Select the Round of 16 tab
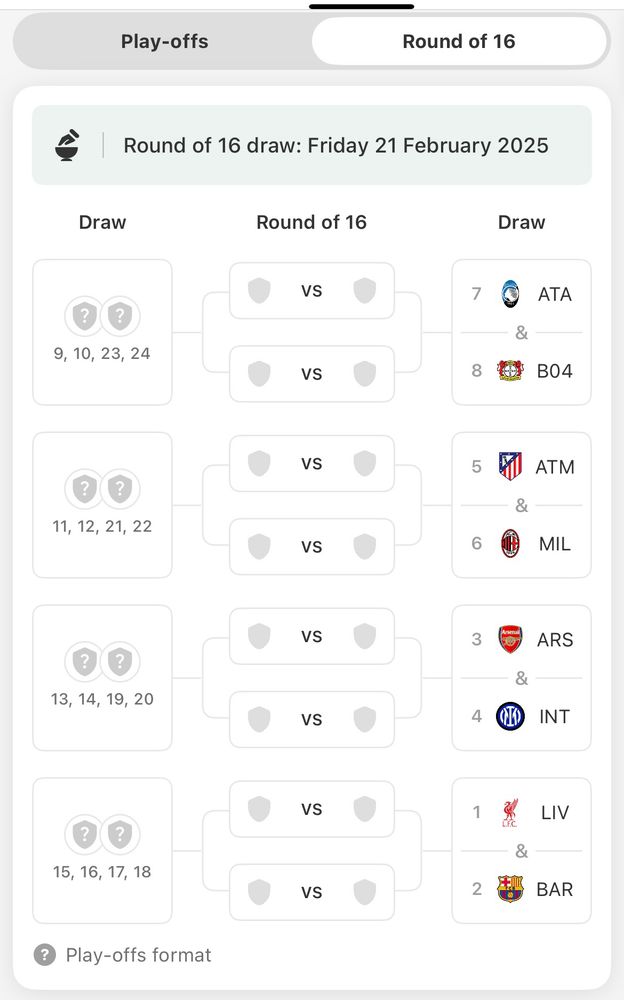 point(459,41)
